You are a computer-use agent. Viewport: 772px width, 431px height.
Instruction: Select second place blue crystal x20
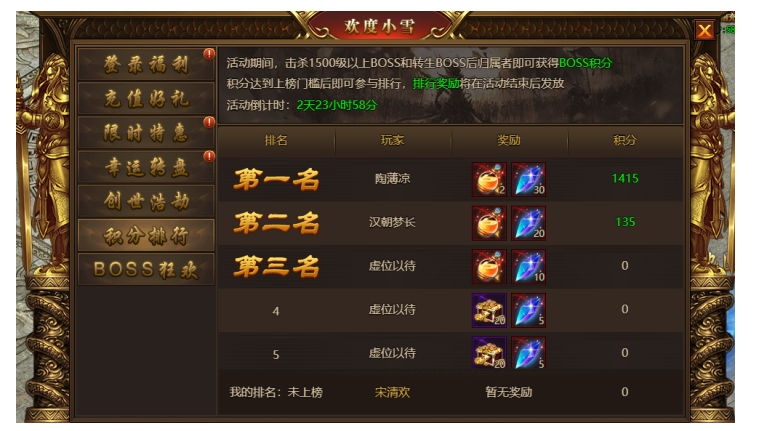coord(528,223)
